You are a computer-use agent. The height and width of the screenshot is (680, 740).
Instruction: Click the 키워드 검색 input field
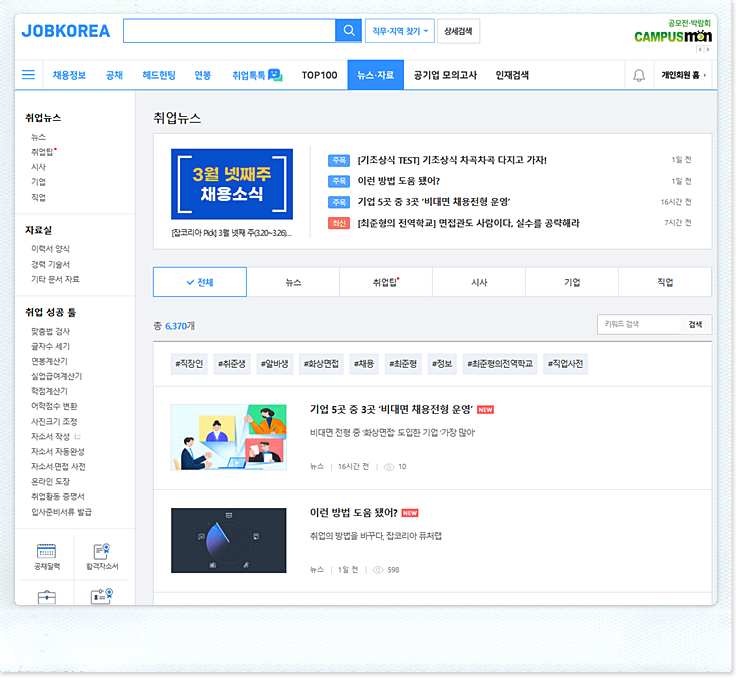point(639,324)
